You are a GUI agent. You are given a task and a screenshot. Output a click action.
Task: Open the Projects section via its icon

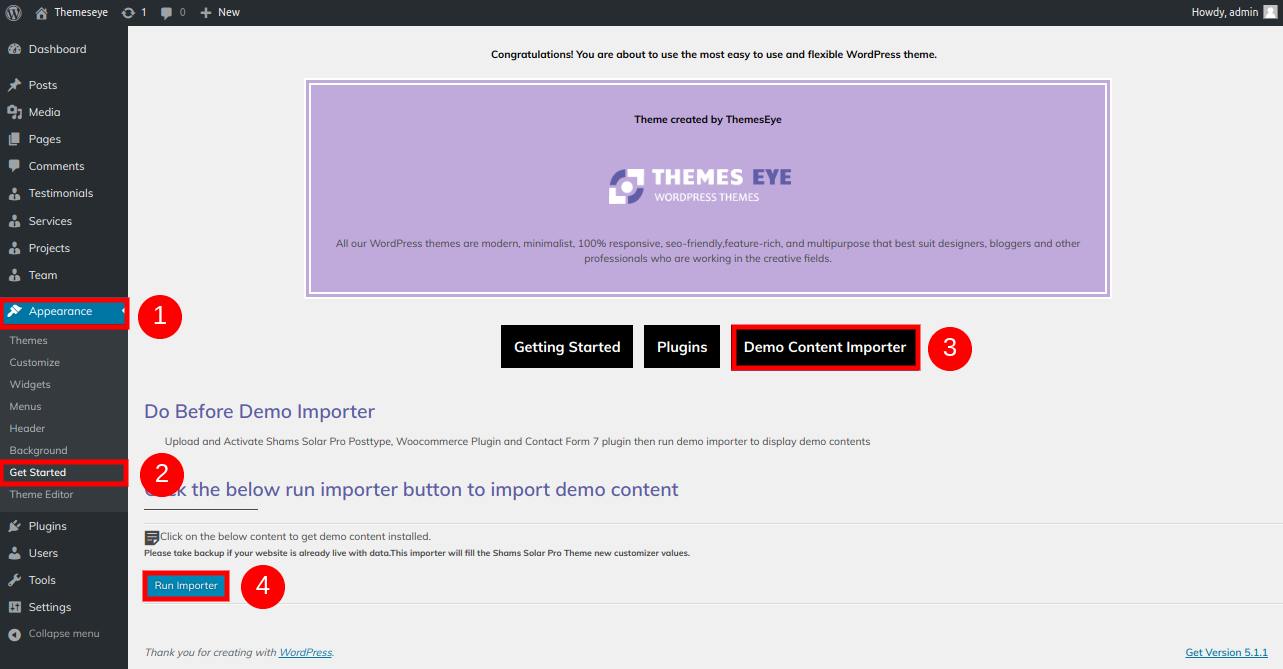click(15, 247)
